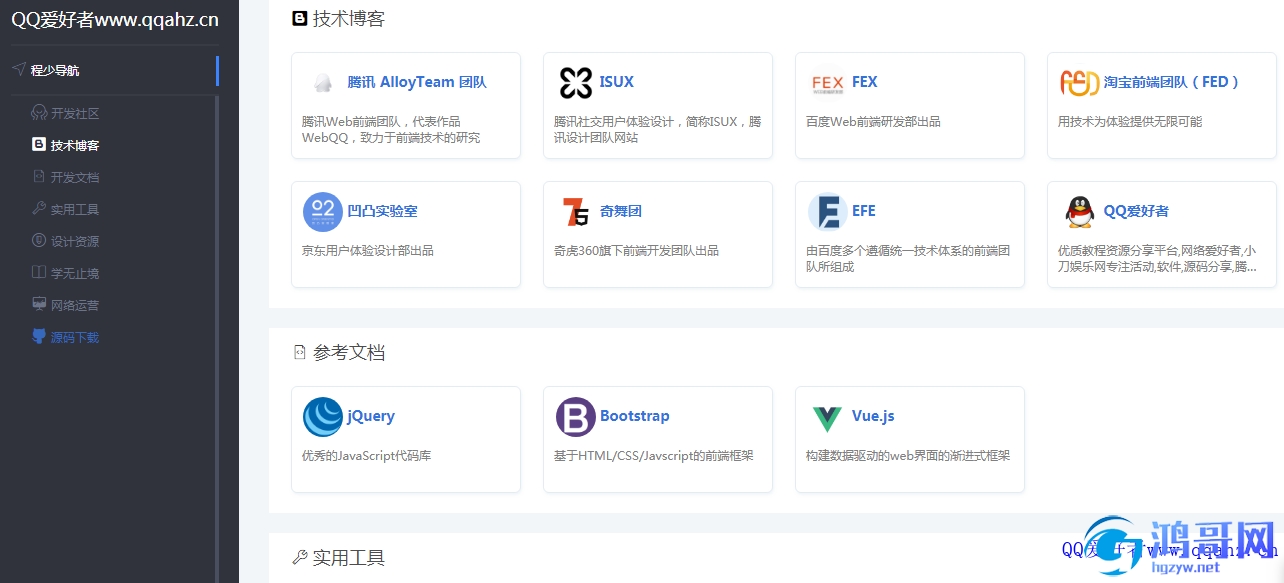Open the ISUX title link
1284x583 pixels.
pos(617,82)
